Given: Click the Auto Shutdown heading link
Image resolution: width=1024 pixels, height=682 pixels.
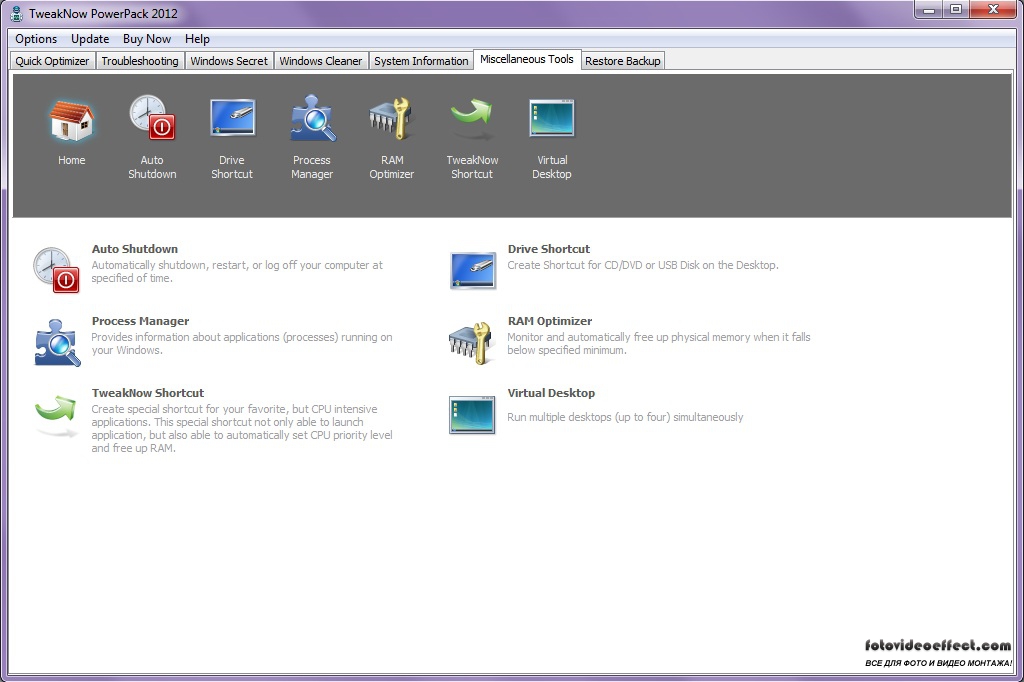Looking at the screenshot, I should pos(135,249).
